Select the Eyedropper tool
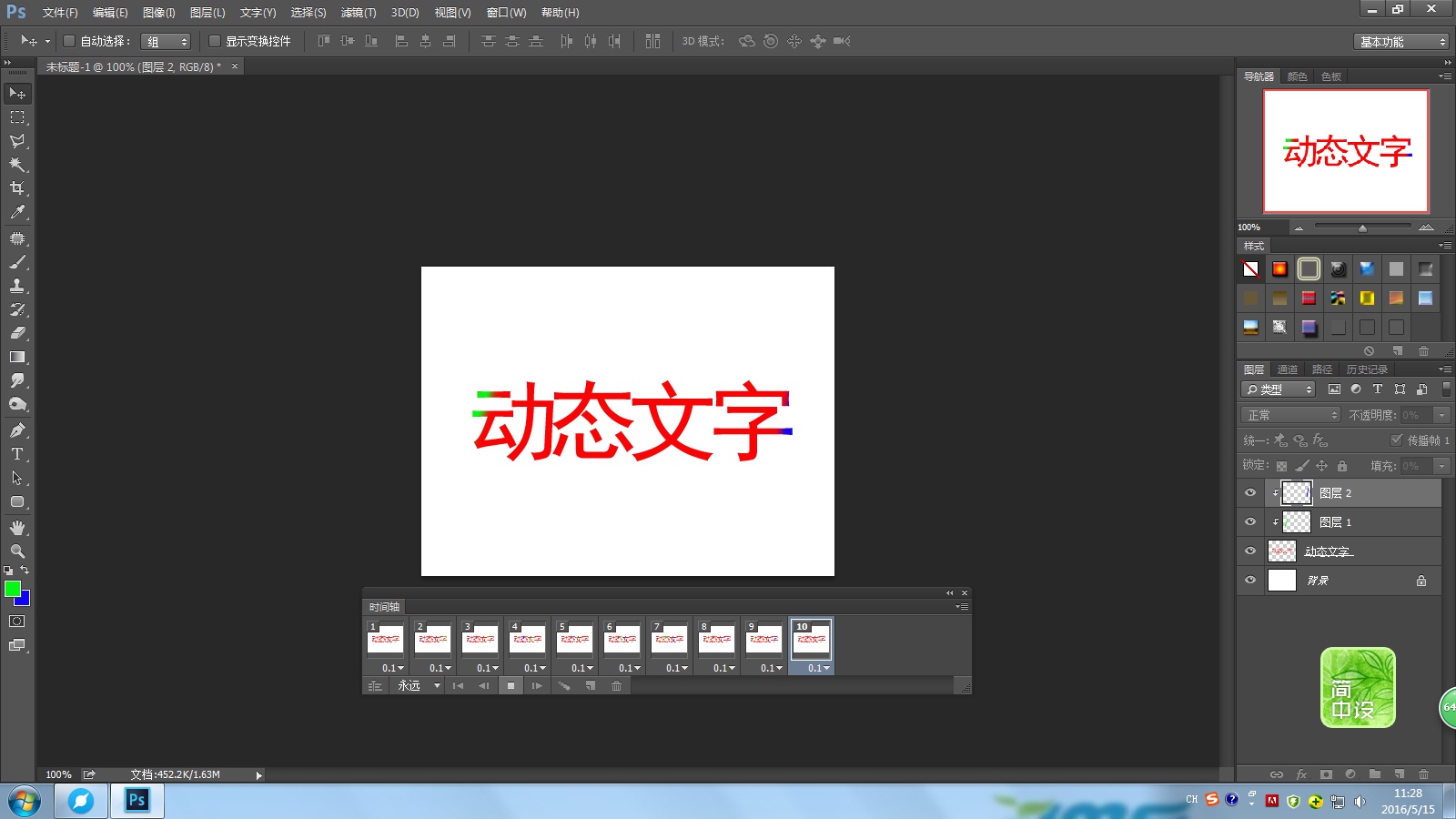The image size is (1456, 819). [17, 212]
